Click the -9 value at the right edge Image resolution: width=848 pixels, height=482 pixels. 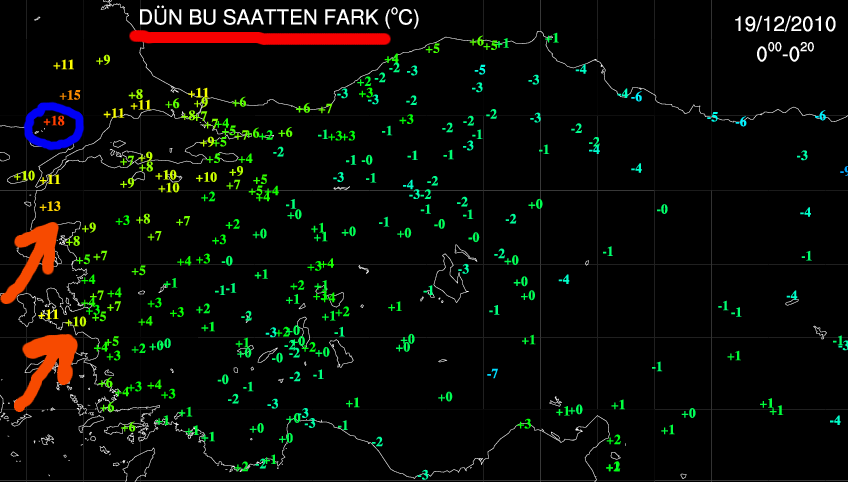(843, 170)
